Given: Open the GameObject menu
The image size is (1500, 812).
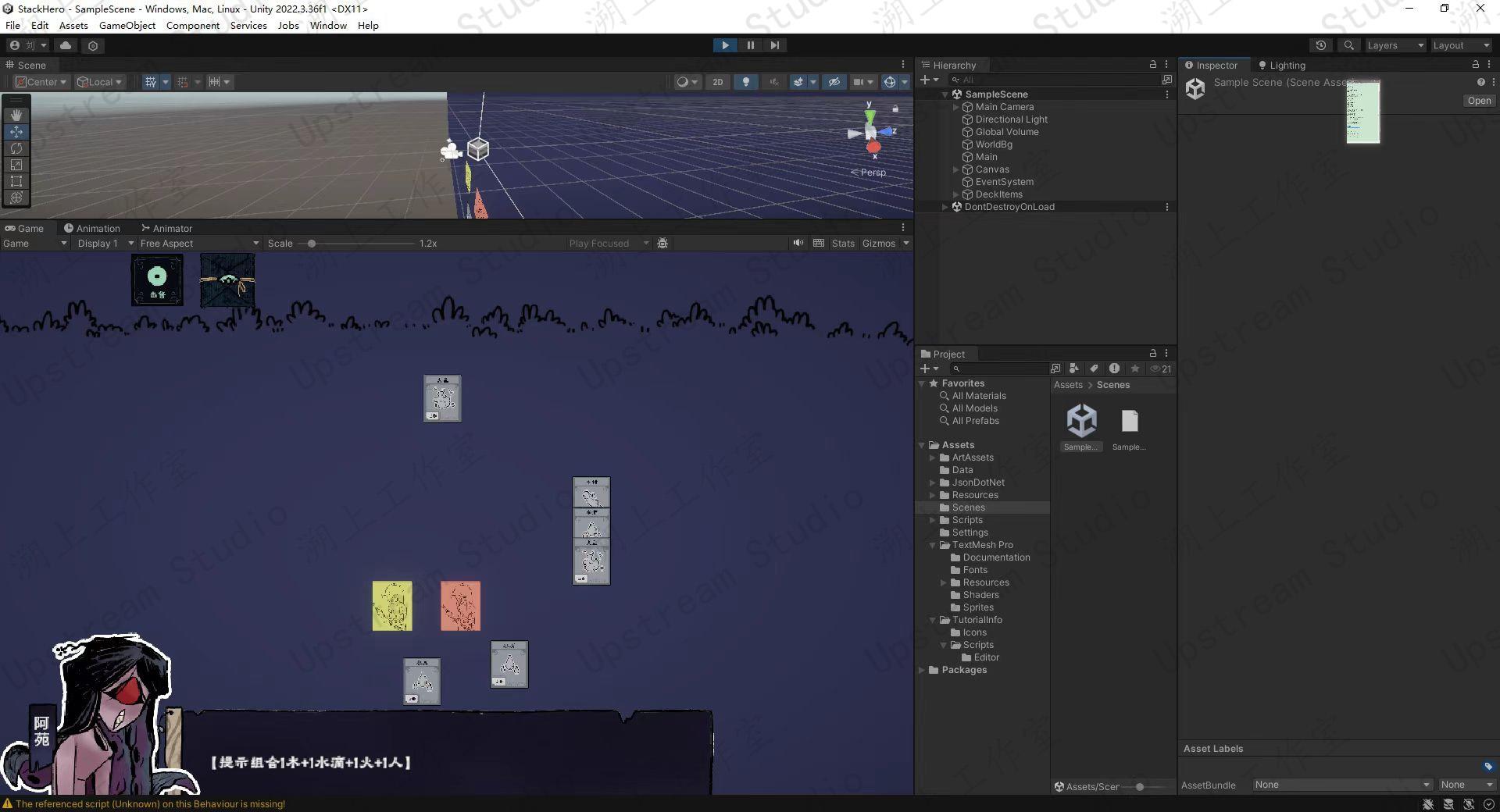Looking at the screenshot, I should click(127, 25).
